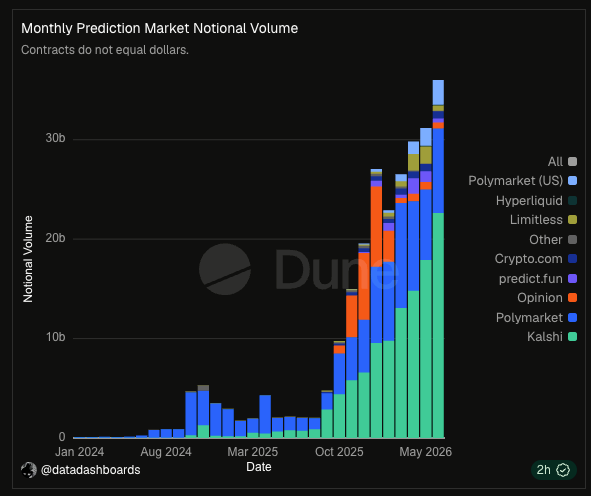This screenshot has height=496, width=591.
Task: Toggle the Limitless legend swatch
Action: (x=572, y=220)
